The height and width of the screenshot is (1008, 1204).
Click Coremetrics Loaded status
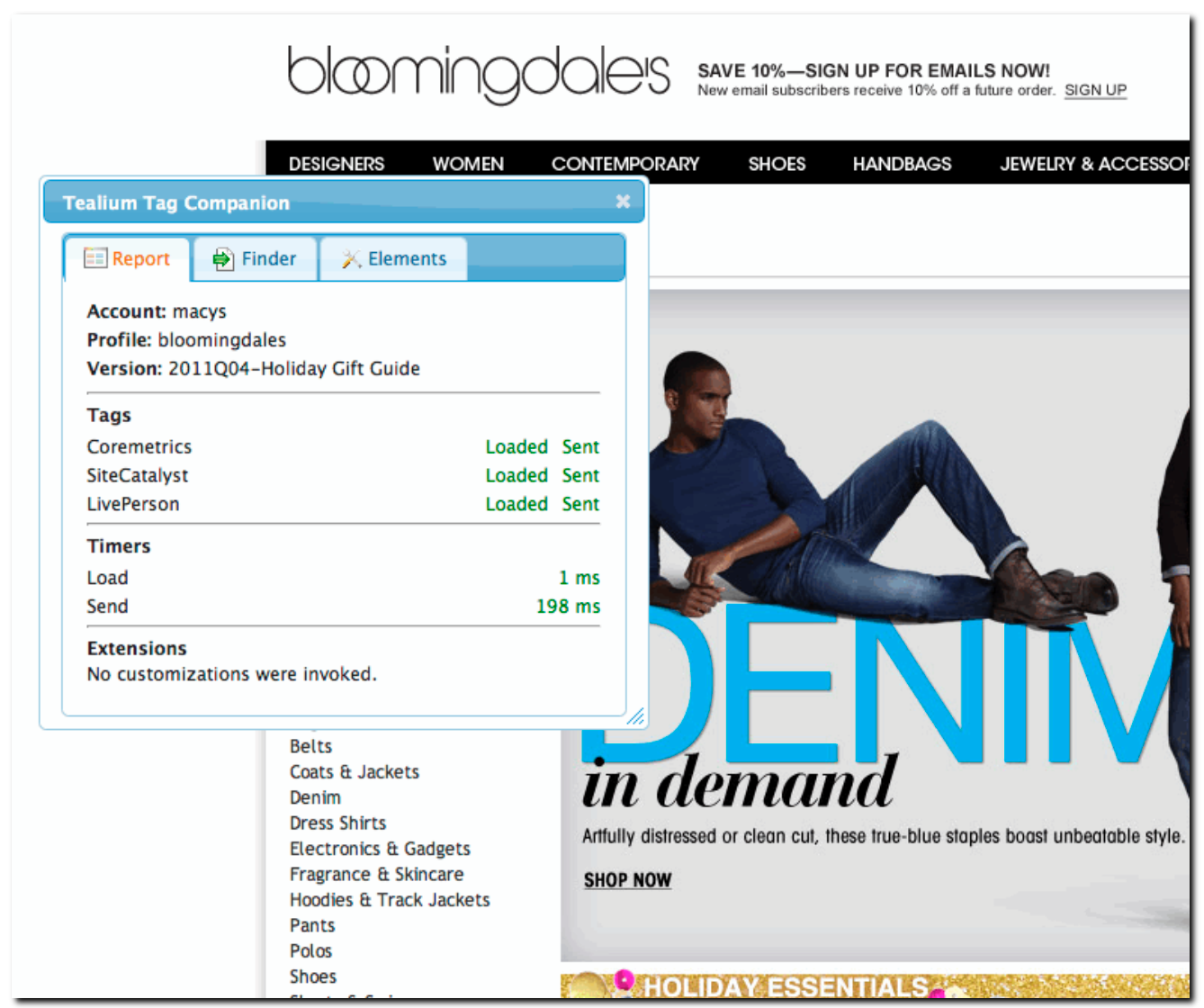pos(517,447)
